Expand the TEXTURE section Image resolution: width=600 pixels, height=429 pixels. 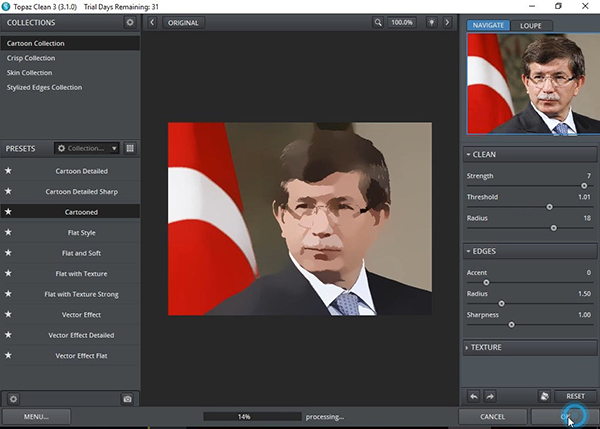coord(530,347)
